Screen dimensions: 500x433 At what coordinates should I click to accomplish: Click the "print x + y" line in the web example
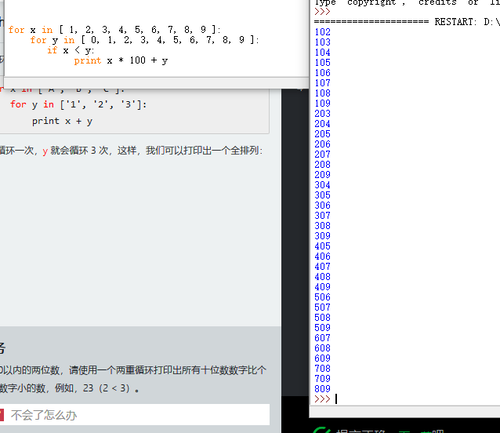pos(62,121)
